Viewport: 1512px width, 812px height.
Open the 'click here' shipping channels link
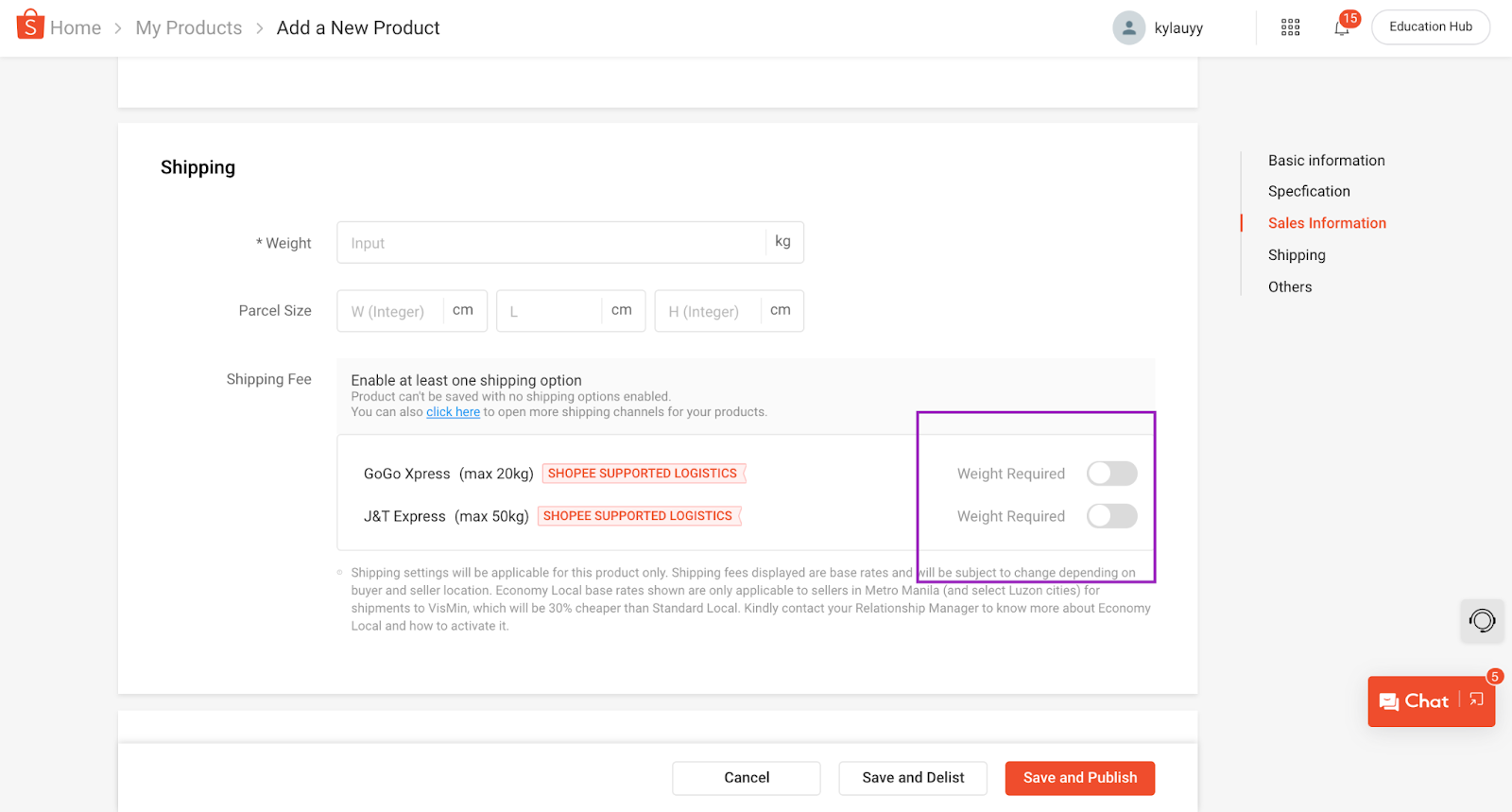(x=453, y=412)
